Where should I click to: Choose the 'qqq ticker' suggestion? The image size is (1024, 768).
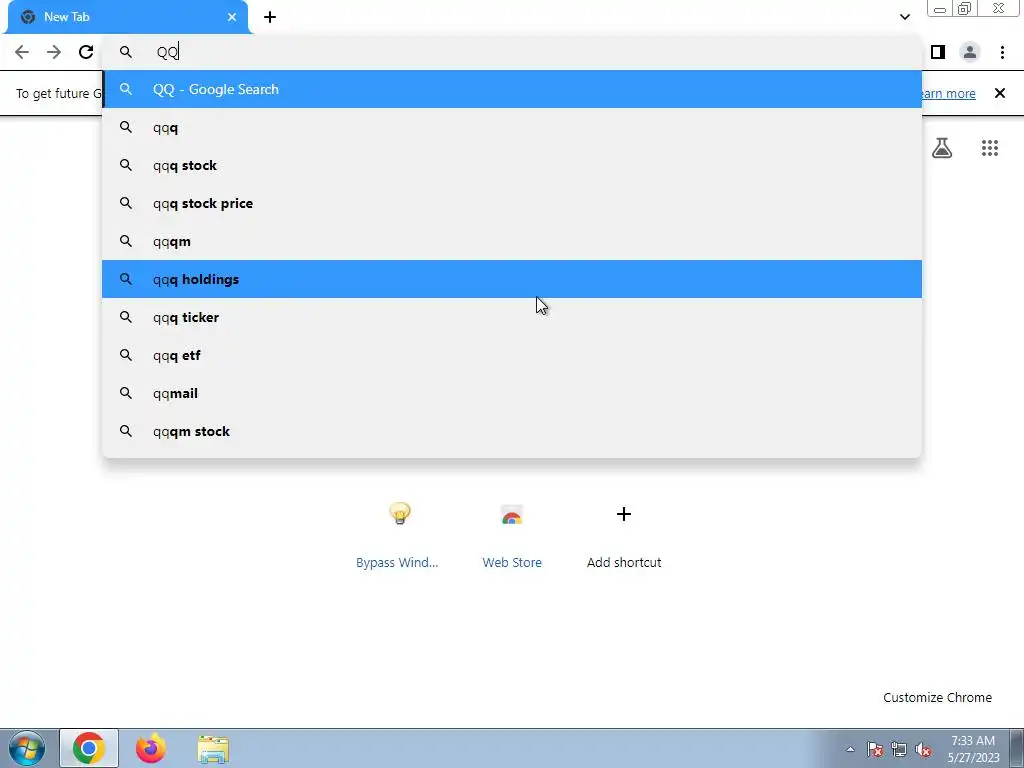pyautogui.click(x=512, y=317)
